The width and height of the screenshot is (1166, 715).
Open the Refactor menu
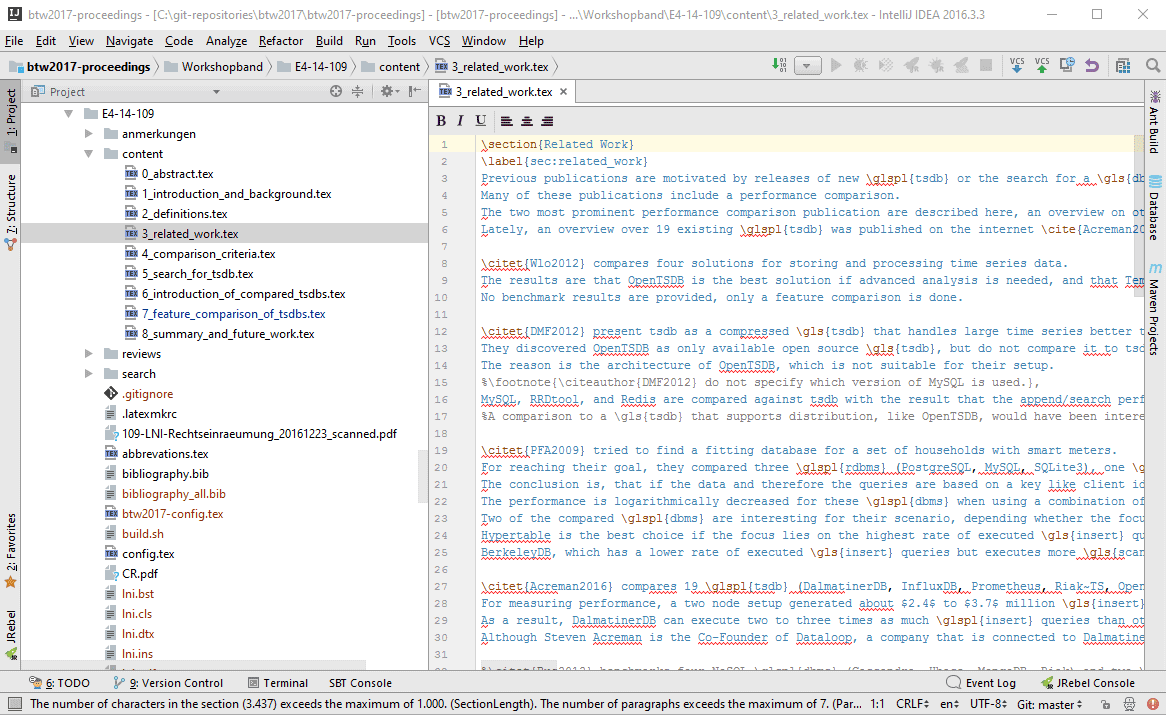(x=280, y=41)
